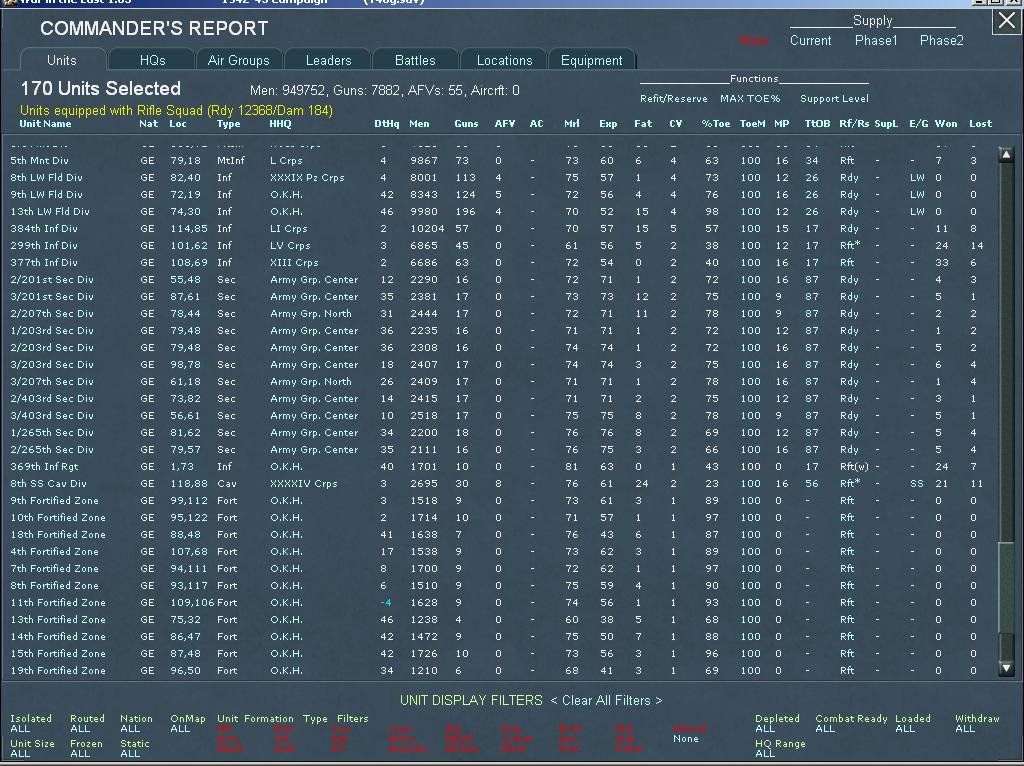1024x766 pixels.
Task: Sort by the DtHq column header
Action: (x=387, y=123)
